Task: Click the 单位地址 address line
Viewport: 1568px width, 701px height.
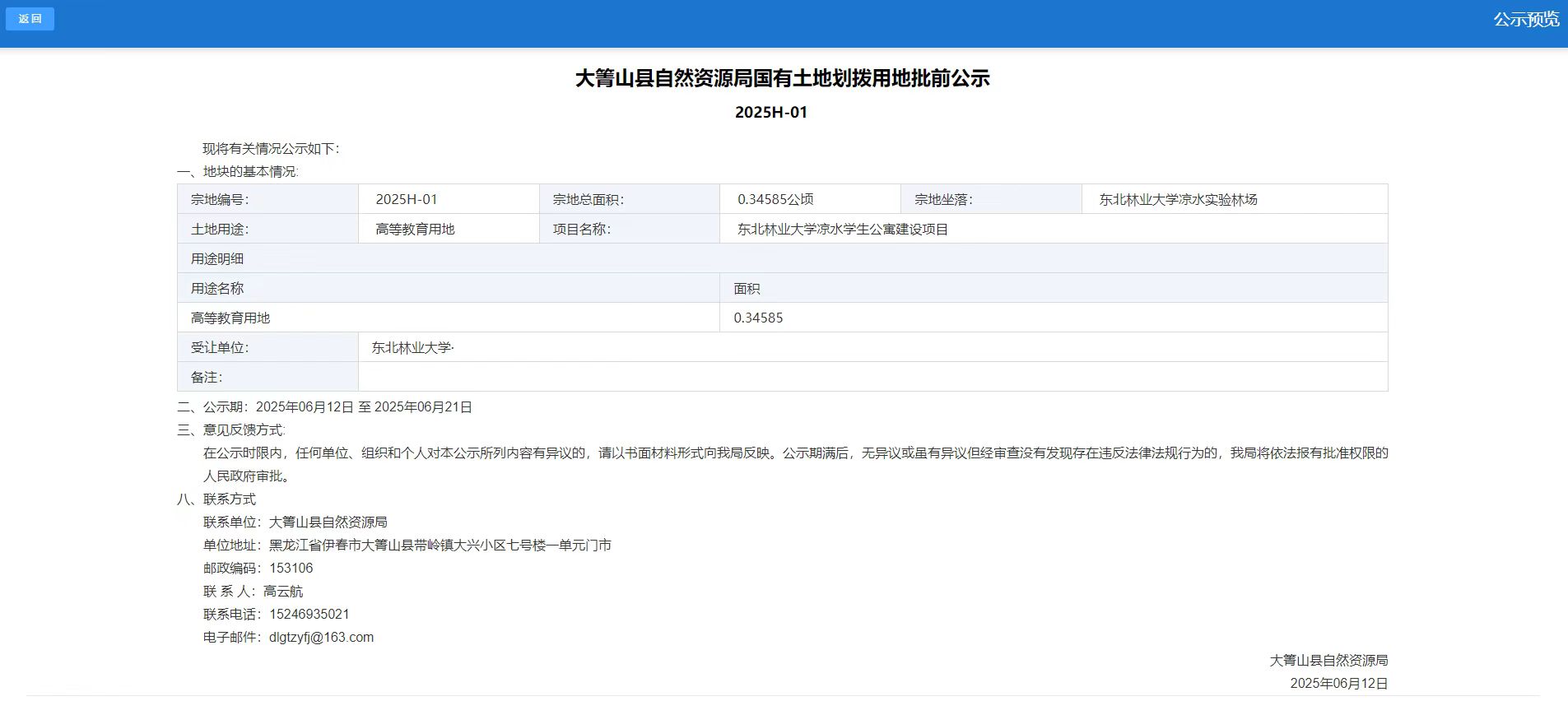Action: (407, 545)
